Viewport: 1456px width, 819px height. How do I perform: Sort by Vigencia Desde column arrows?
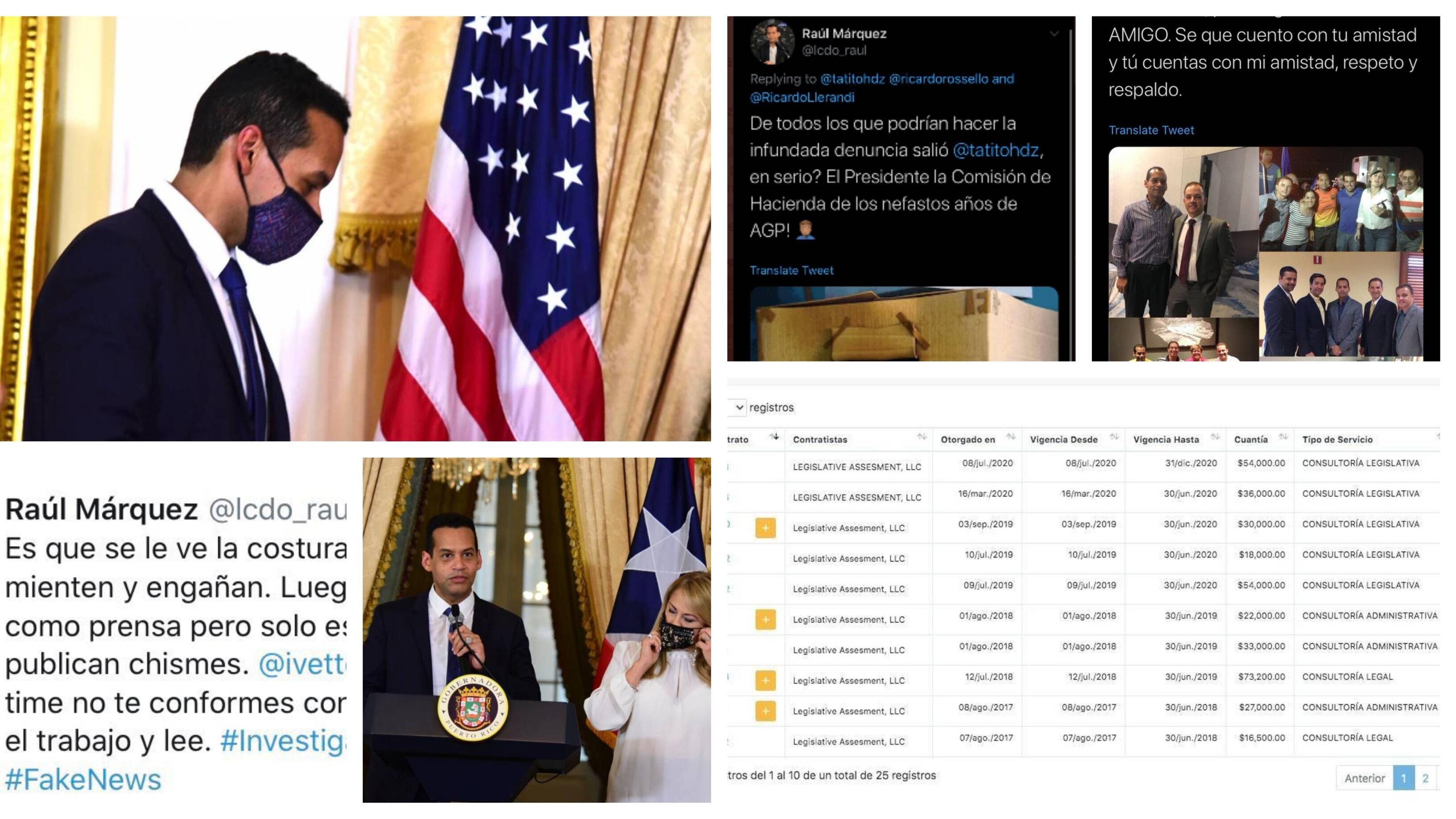[x=1114, y=436]
